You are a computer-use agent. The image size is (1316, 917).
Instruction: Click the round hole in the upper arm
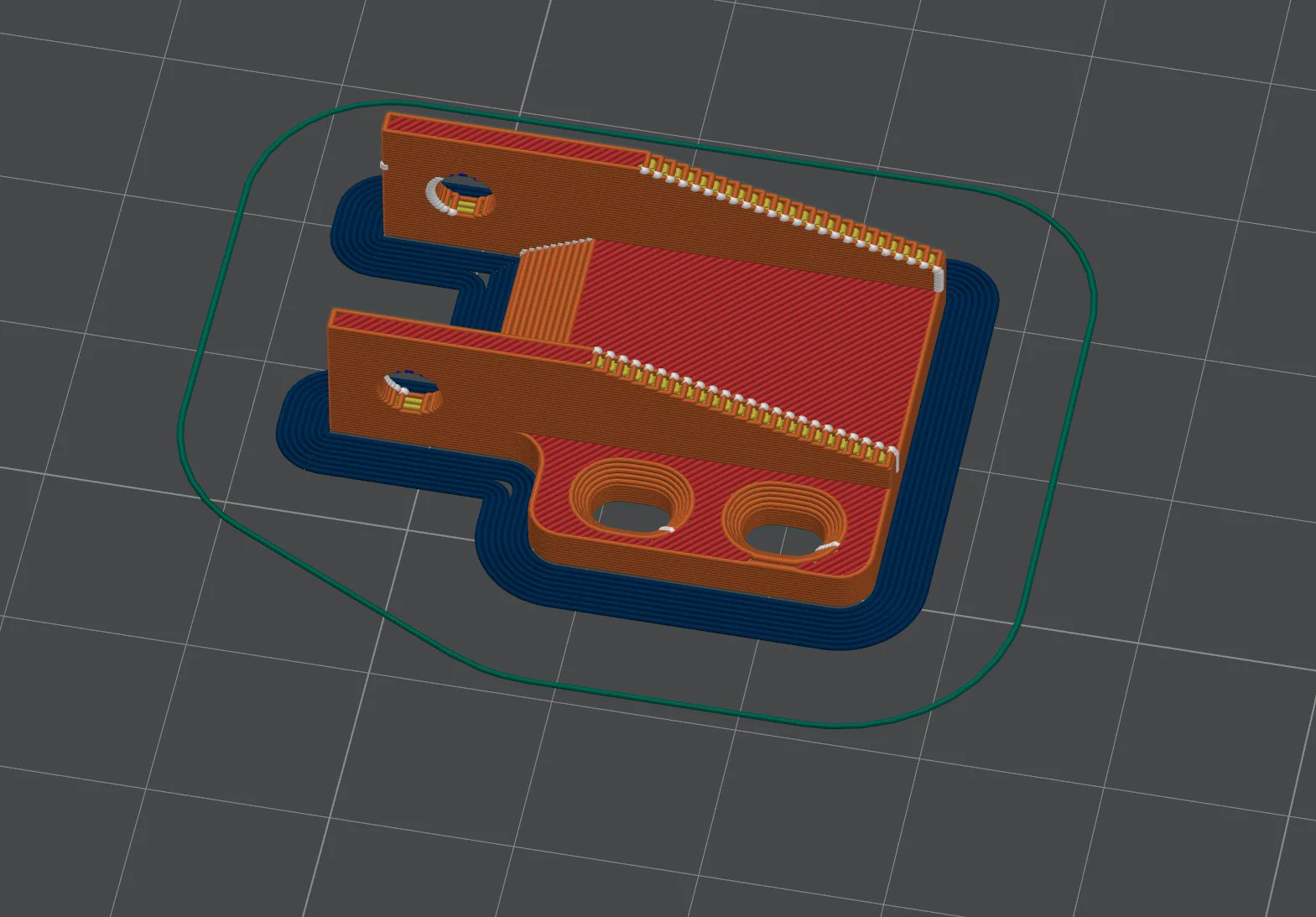click(460, 195)
